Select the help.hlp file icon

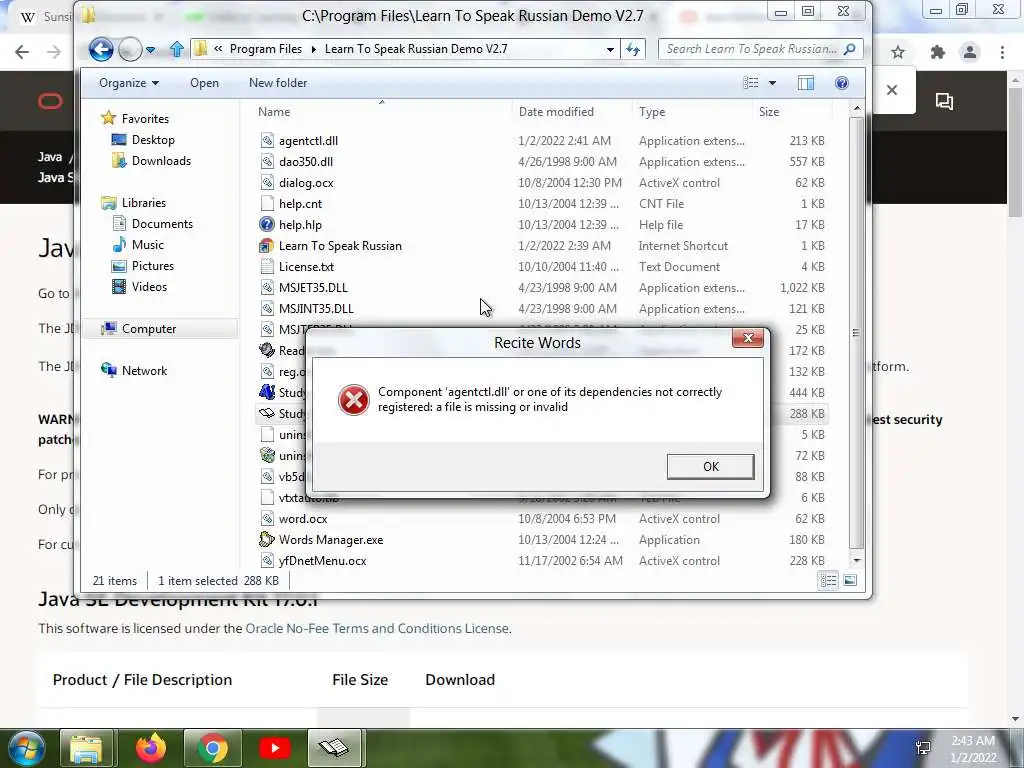[x=266, y=225]
